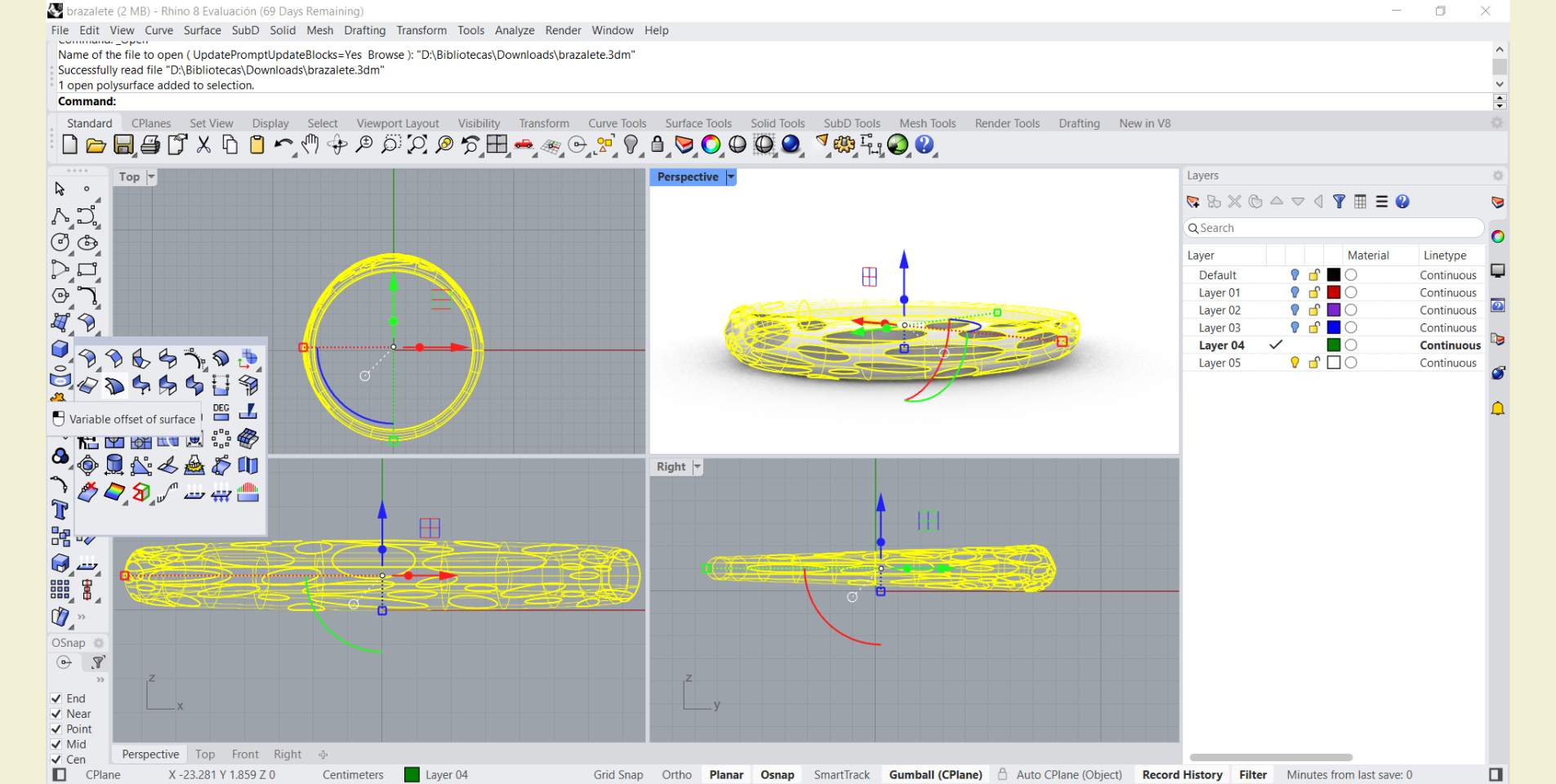Toggle the End osnap checkbox
This screenshot has height=784, width=1556.
pos(56,698)
